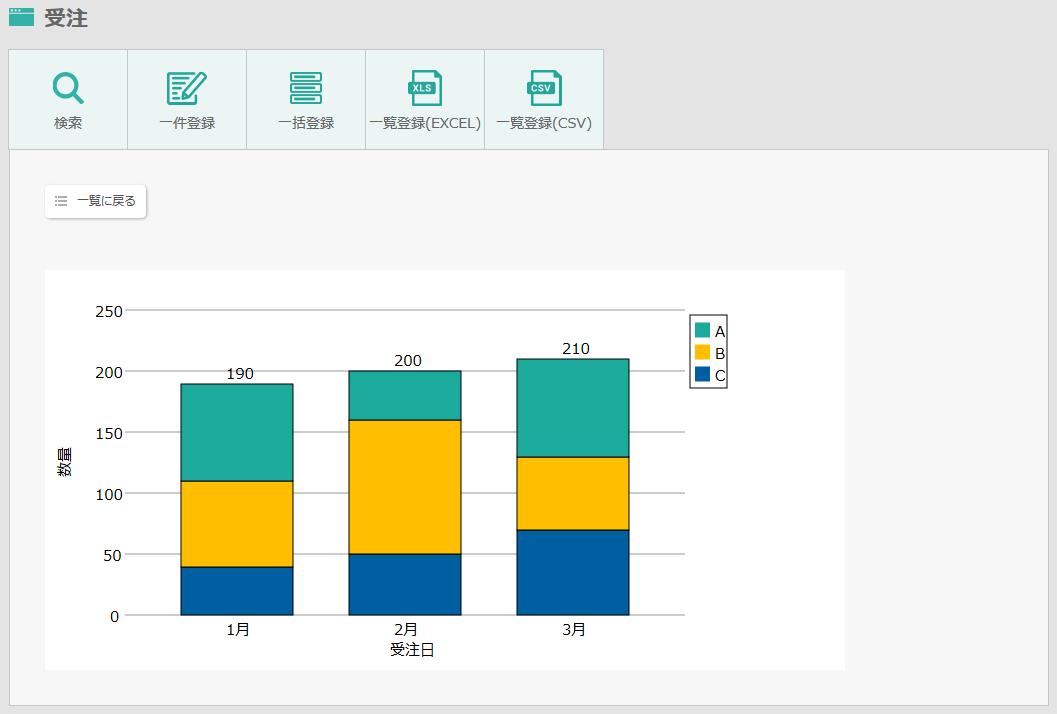Click the 50 y-axis value
Image resolution: width=1057 pixels, height=714 pixels.
click(112, 556)
